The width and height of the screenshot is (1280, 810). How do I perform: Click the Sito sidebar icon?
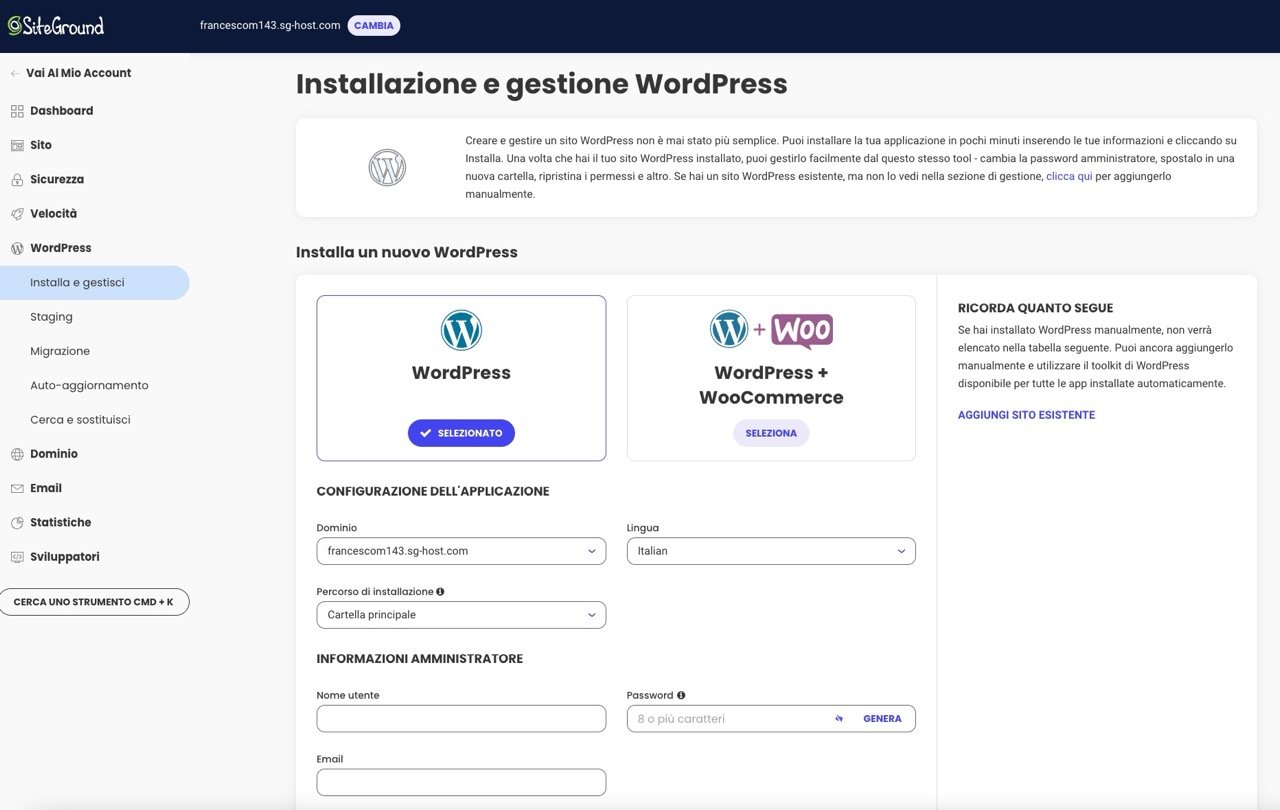(x=17, y=145)
